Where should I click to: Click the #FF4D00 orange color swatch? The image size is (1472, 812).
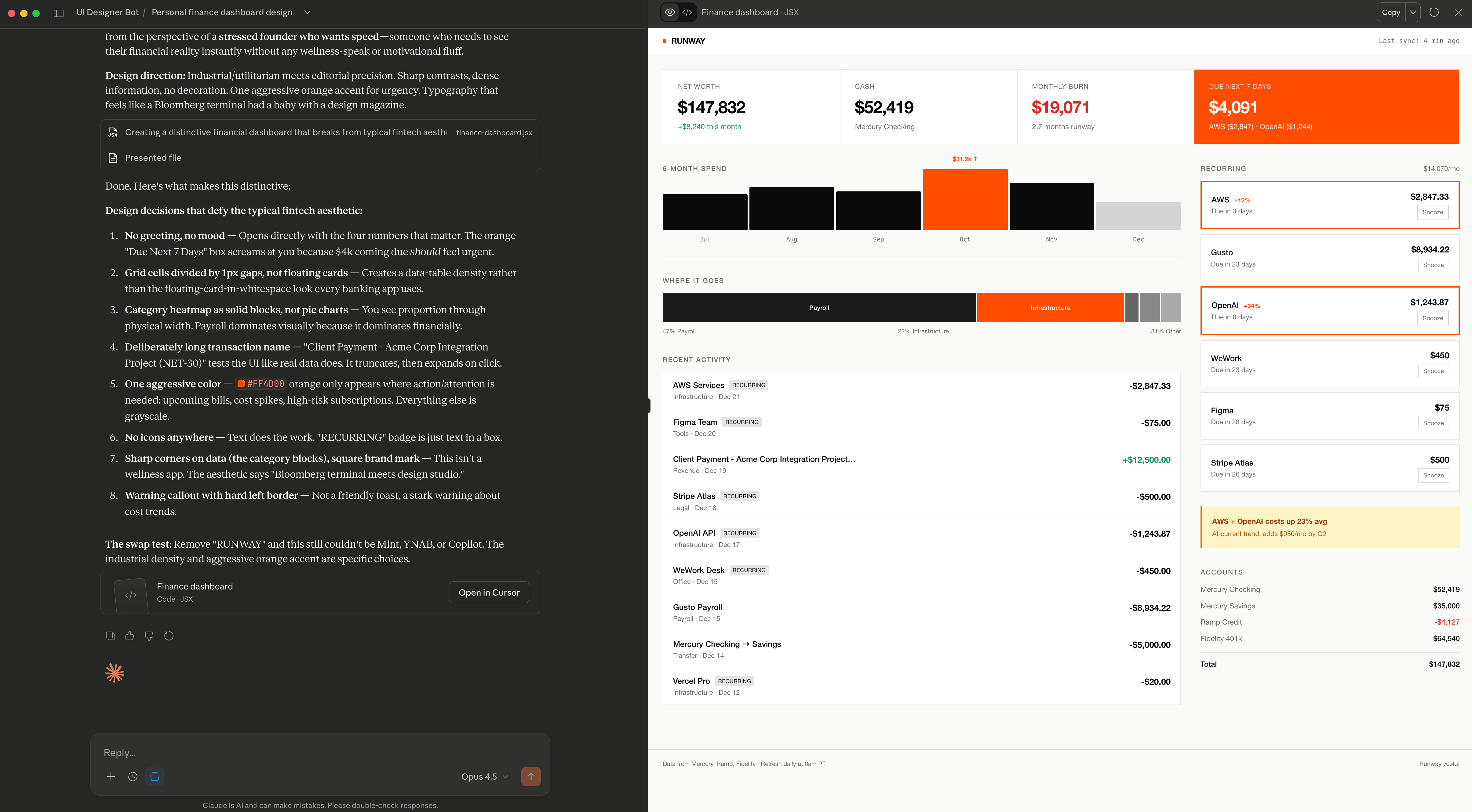pyautogui.click(x=241, y=384)
